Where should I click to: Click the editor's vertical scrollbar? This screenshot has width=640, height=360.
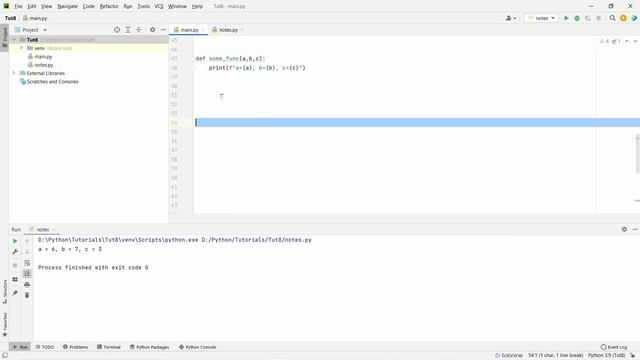coord(637,153)
